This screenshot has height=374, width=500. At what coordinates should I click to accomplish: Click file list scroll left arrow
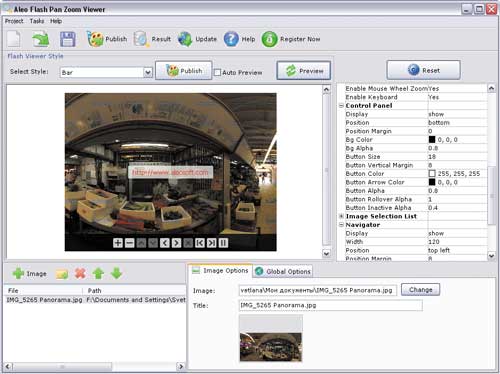8,367
